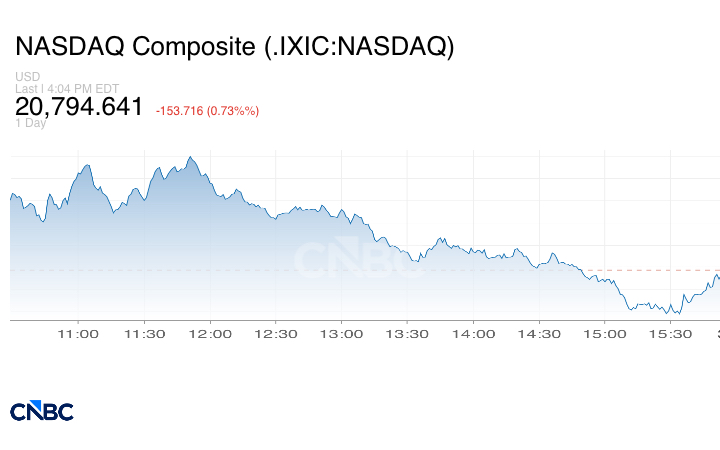Image resolution: width=720 pixels, height=450 pixels.
Task: Open the NASDAQ Composite title heading
Action: pyautogui.click(x=235, y=47)
